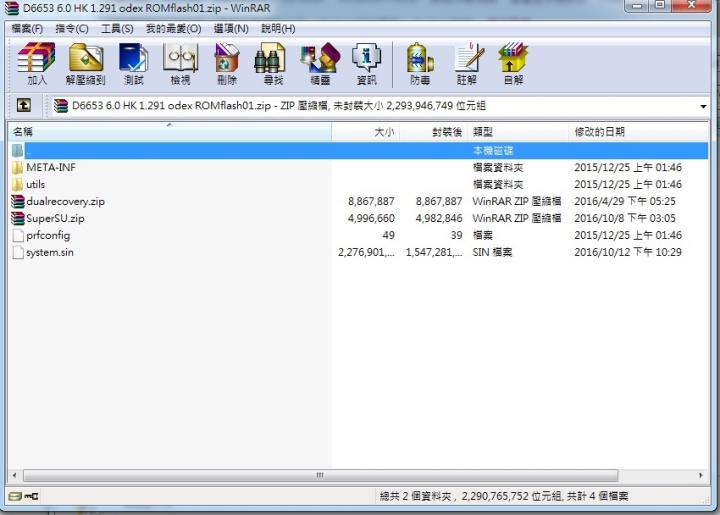Screen dimensions: 720x515
Task: Click the 4,982,846 packed size value
Action: coord(439,218)
